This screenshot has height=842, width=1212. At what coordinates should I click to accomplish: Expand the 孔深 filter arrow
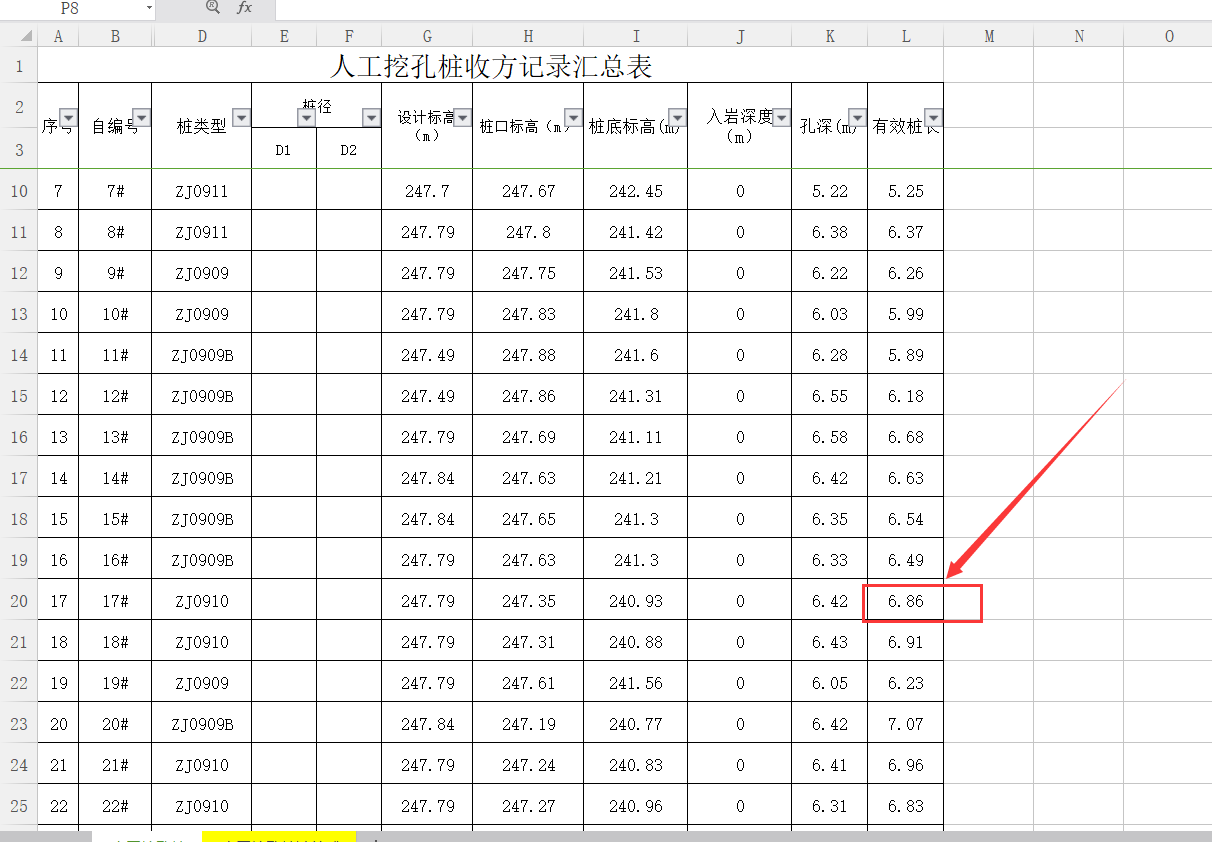(x=857, y=118)
